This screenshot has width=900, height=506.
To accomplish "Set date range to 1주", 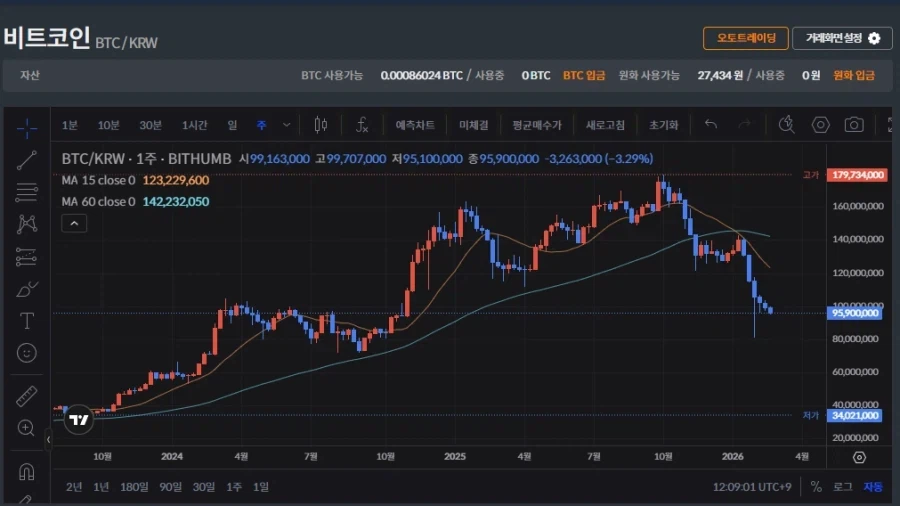I will [234, 486].
